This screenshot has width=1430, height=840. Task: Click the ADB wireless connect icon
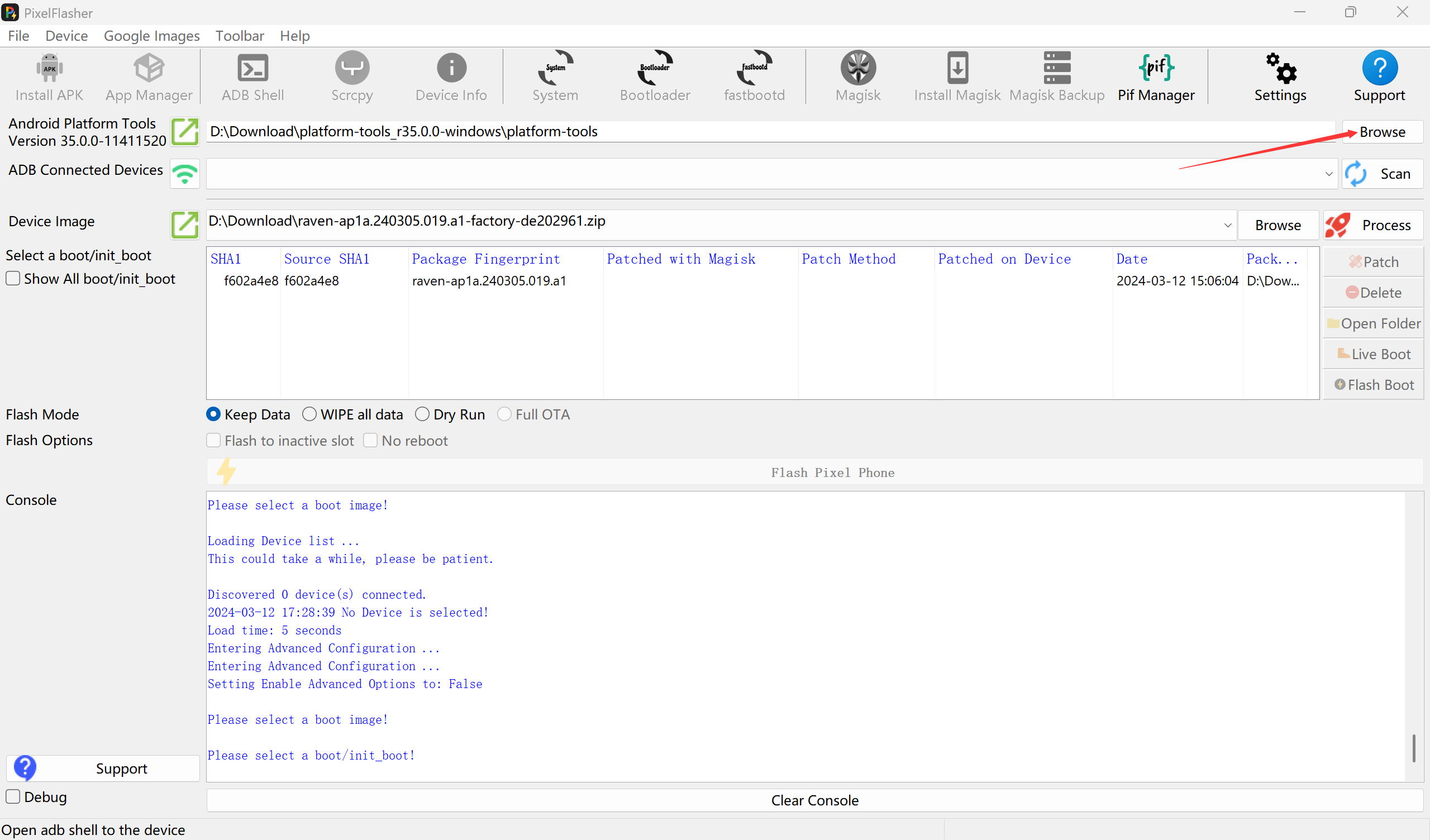click(185, 174)
